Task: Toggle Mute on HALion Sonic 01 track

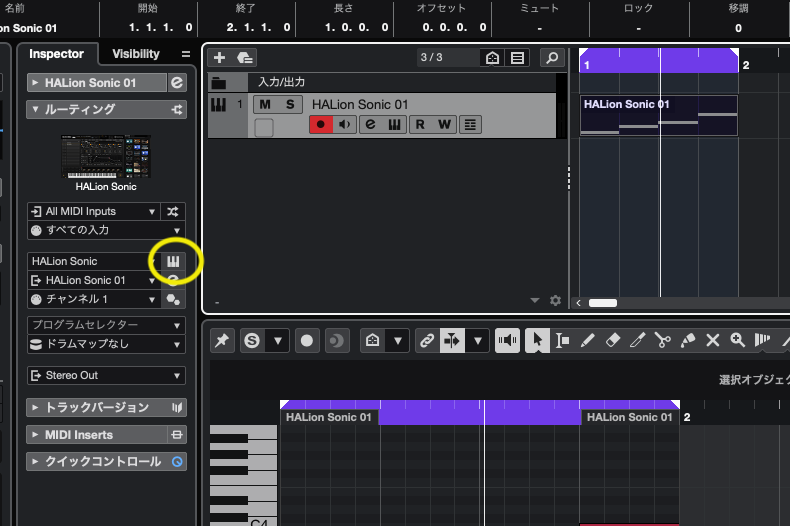Action: click(x=265, y=104)
